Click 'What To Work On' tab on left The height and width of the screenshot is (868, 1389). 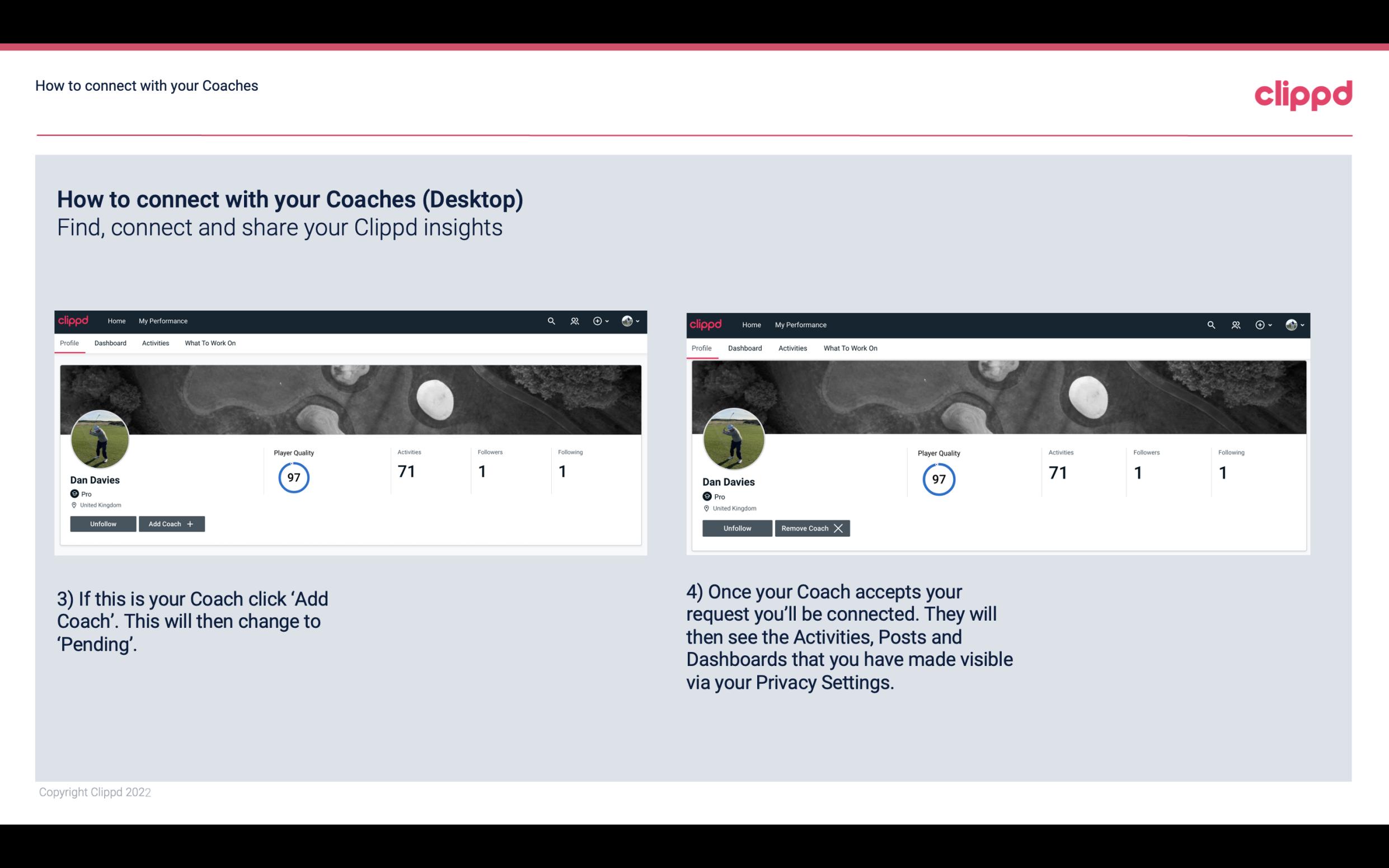tap(209, 343)
